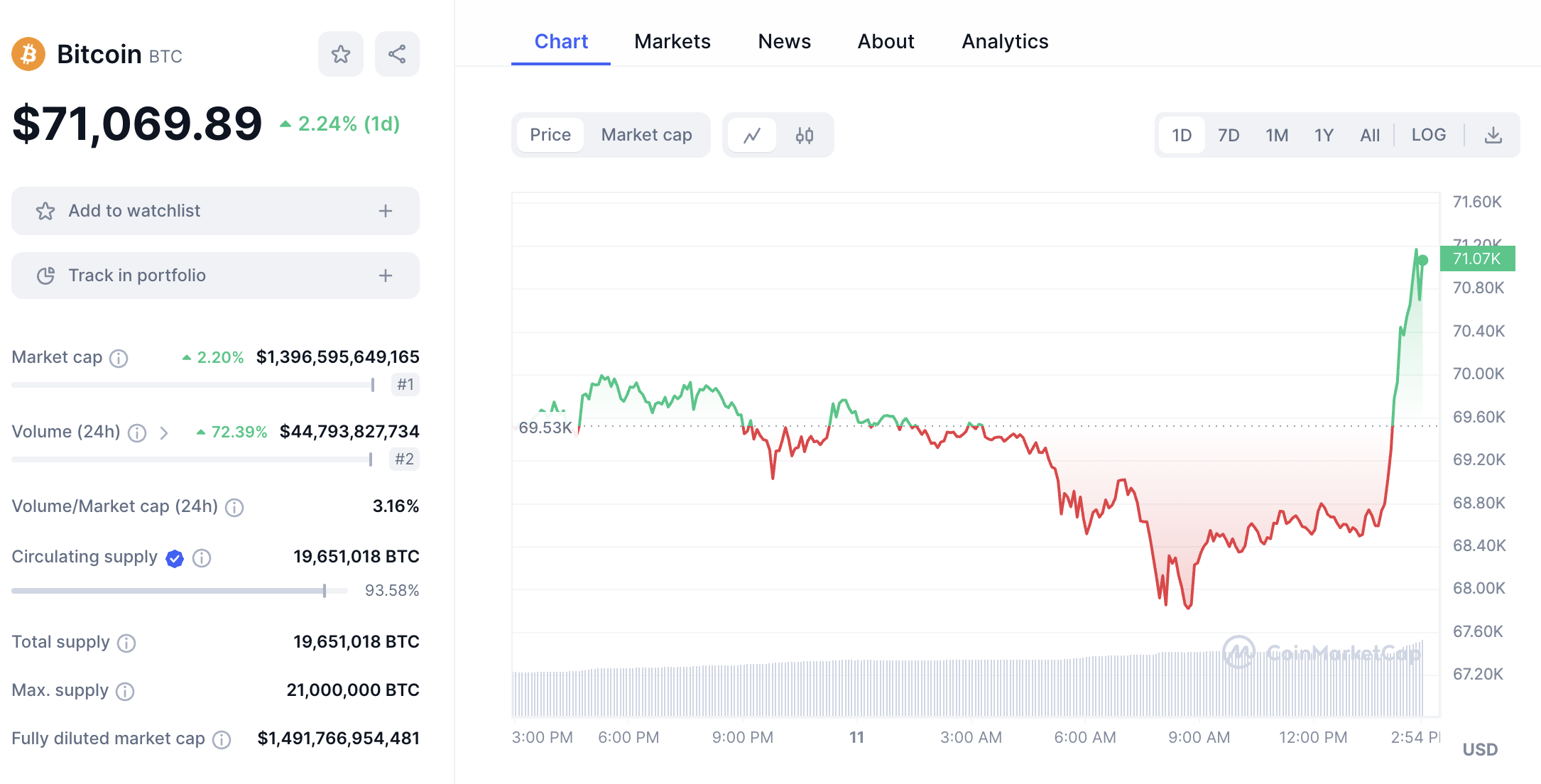Click Max. supply info icon

pos(125,691)
